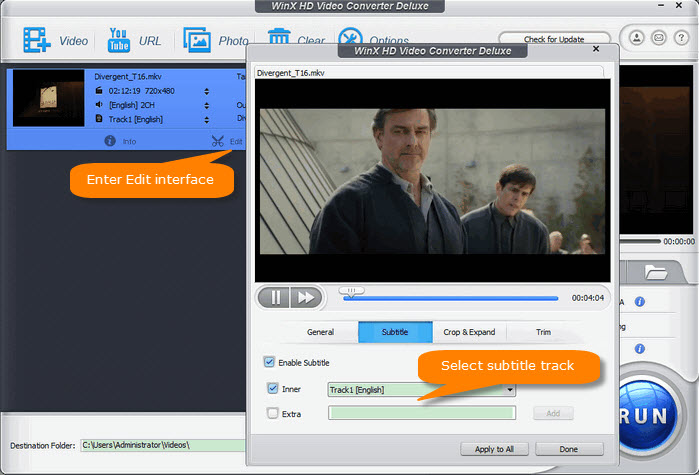Screen dimensions: 699x475
Task: Click the upper blue info icon on right panel
Action: pyautogui.click(x=640, y=302)
